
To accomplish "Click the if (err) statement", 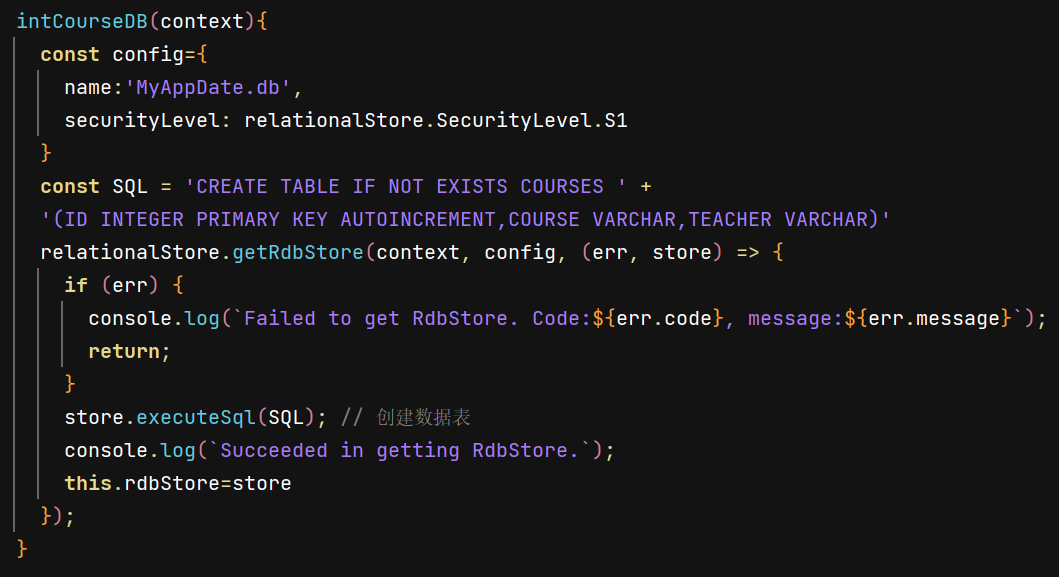I will click(111, 286).
